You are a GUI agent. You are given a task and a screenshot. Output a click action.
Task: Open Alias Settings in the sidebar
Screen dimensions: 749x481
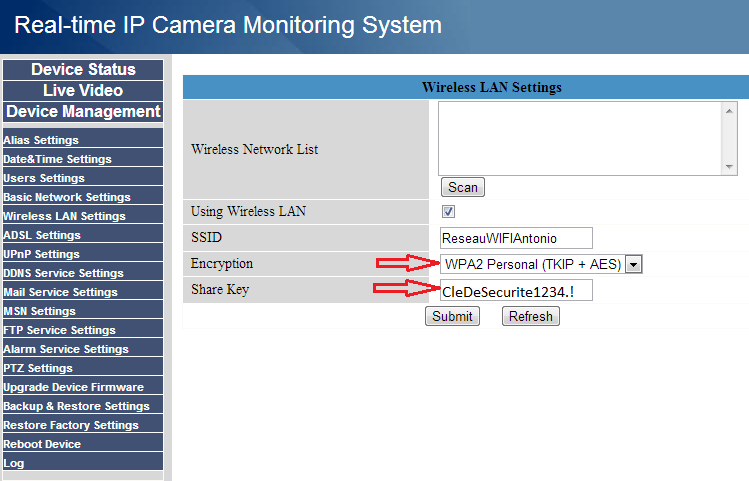click(41, 140)
